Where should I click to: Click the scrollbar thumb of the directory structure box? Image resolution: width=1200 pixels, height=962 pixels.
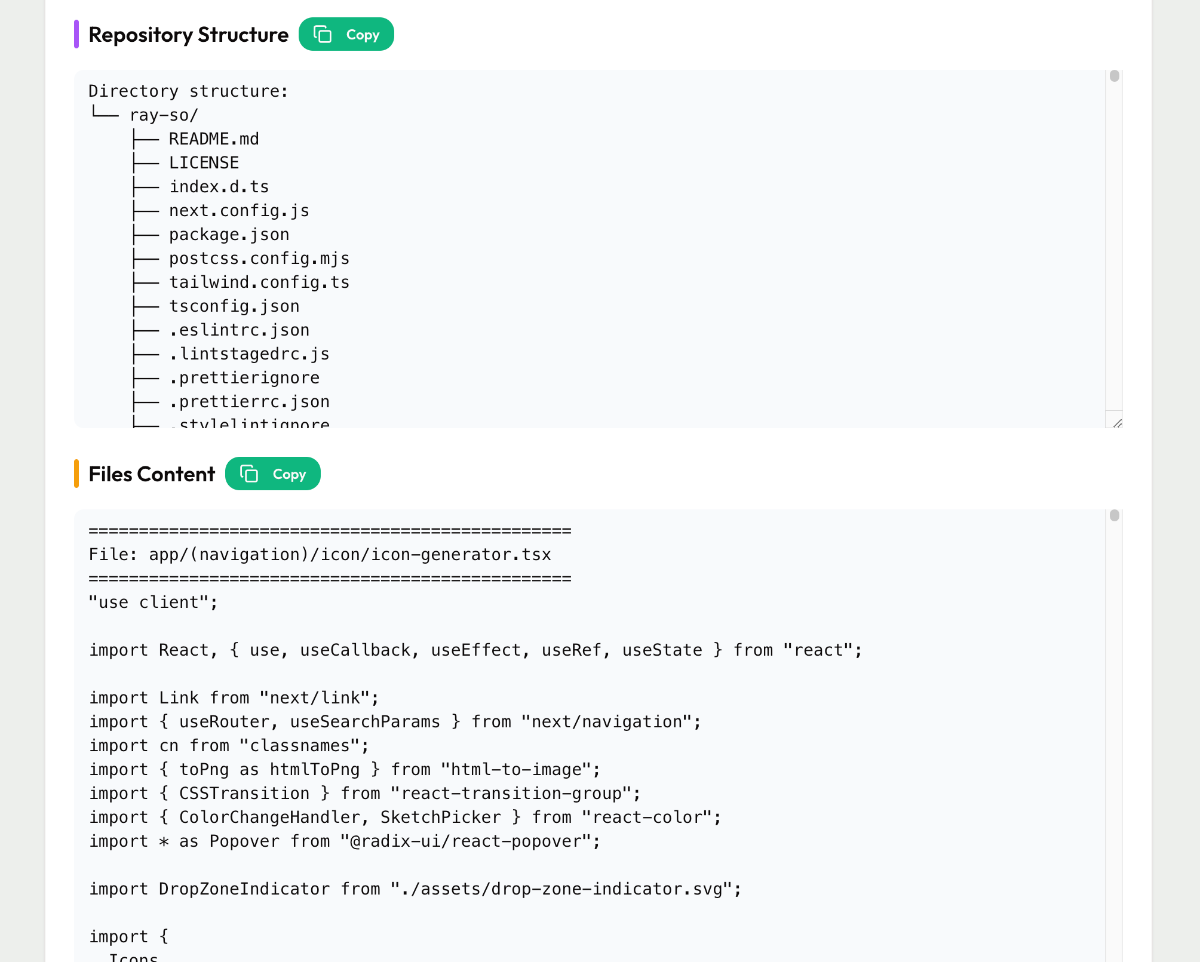point(1114,76)
